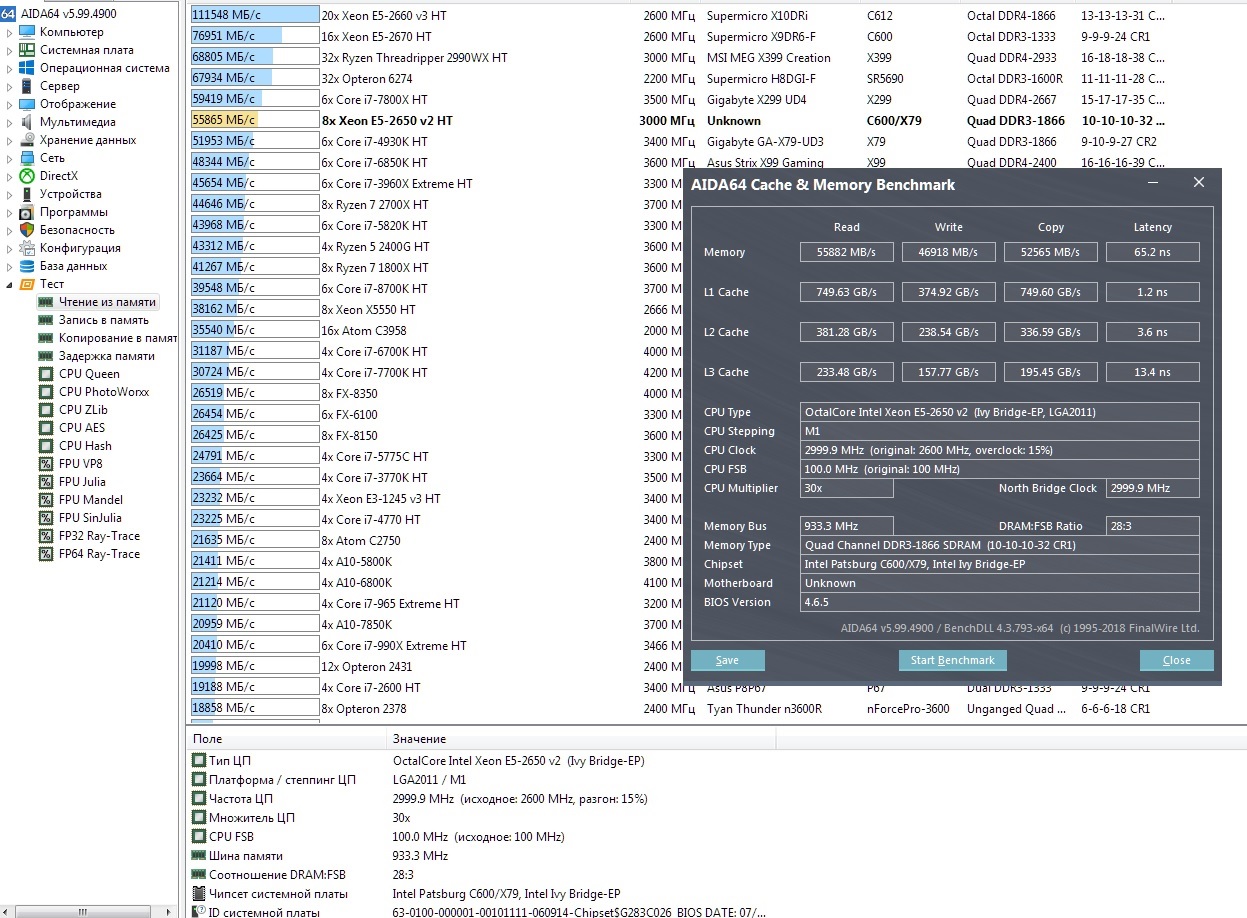Select Чтение из памяти test
The width and height of the screenshot is (1247, 918).
[107, 302]
